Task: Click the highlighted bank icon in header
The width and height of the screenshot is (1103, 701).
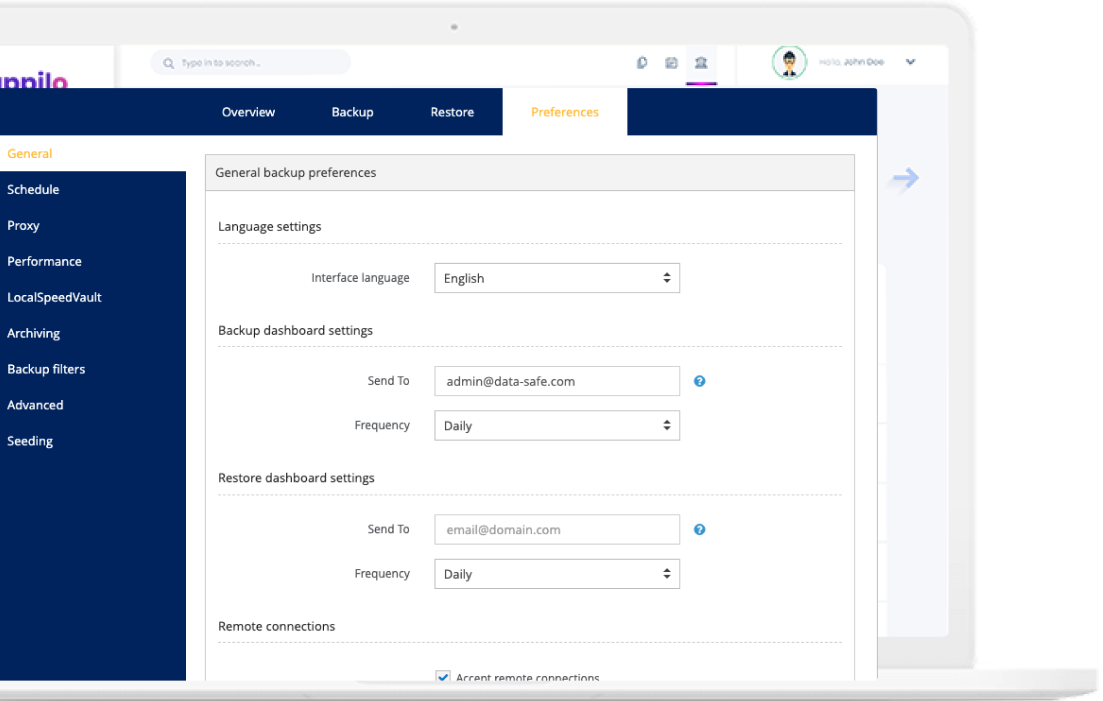Action: coord(701,63)
